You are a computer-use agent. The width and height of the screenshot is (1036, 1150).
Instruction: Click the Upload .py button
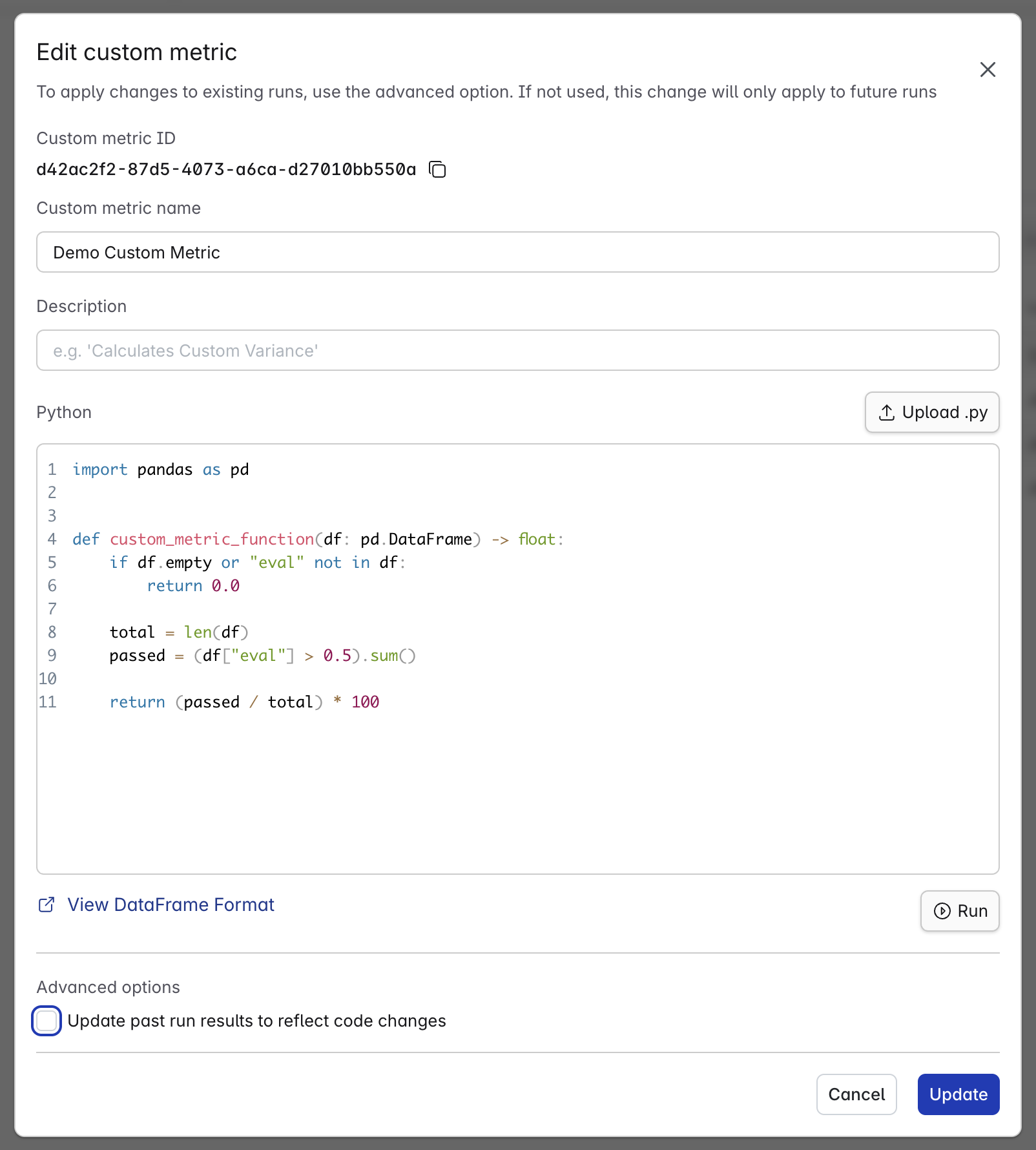[x=932, y=412]
